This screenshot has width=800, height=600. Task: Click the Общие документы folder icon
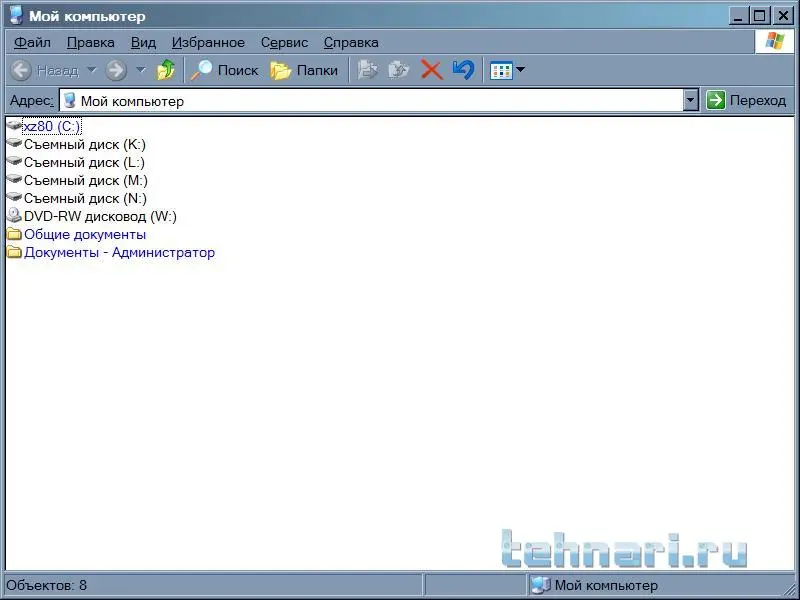[14, 234]
